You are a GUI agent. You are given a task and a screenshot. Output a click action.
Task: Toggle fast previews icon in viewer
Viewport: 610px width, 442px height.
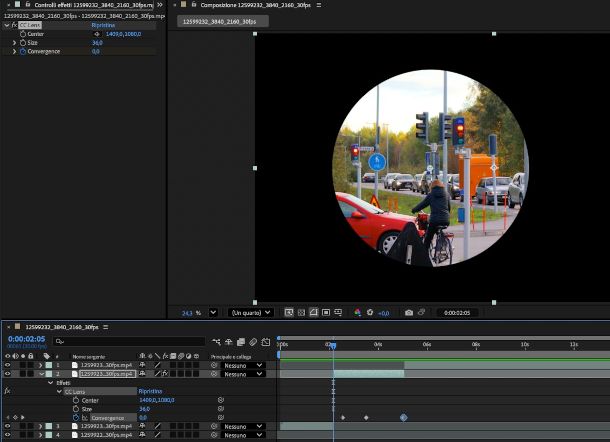[x=289, y=312]
